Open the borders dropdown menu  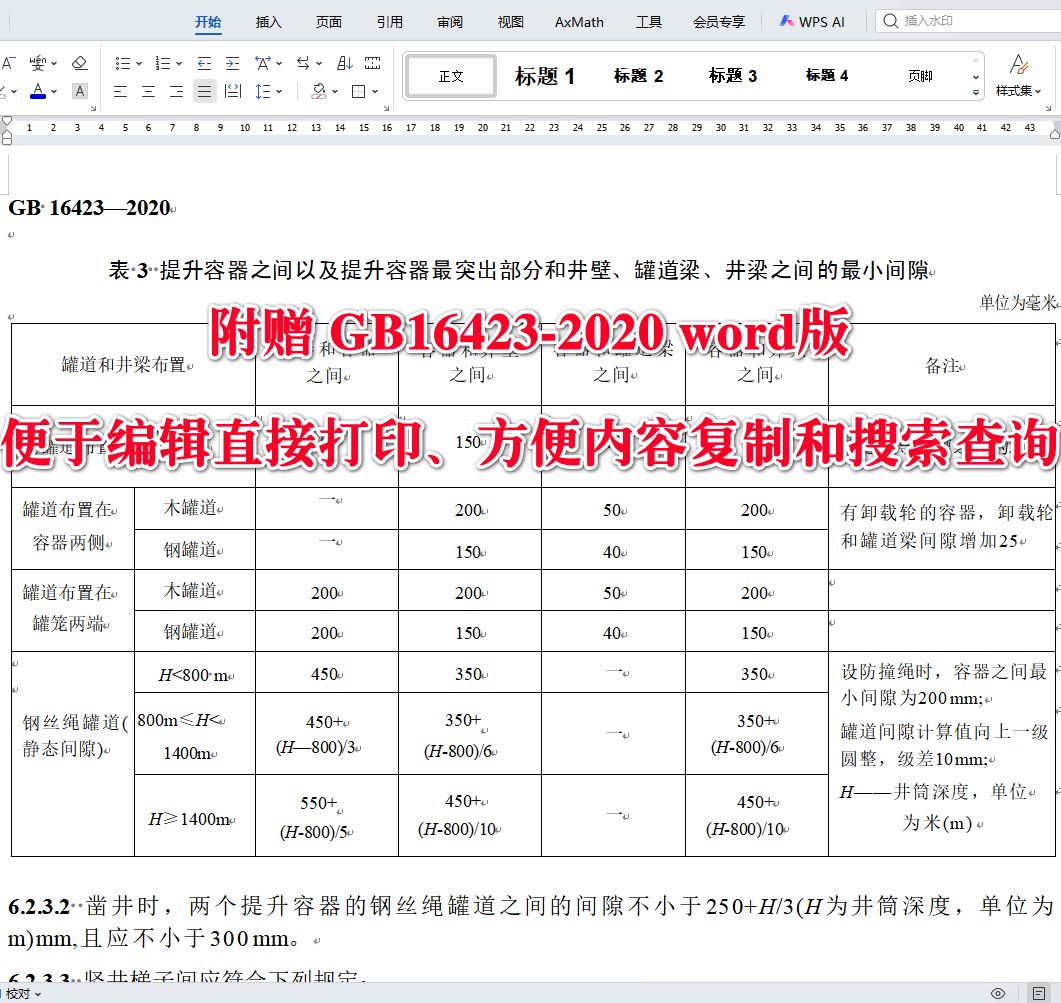point(376,91)
